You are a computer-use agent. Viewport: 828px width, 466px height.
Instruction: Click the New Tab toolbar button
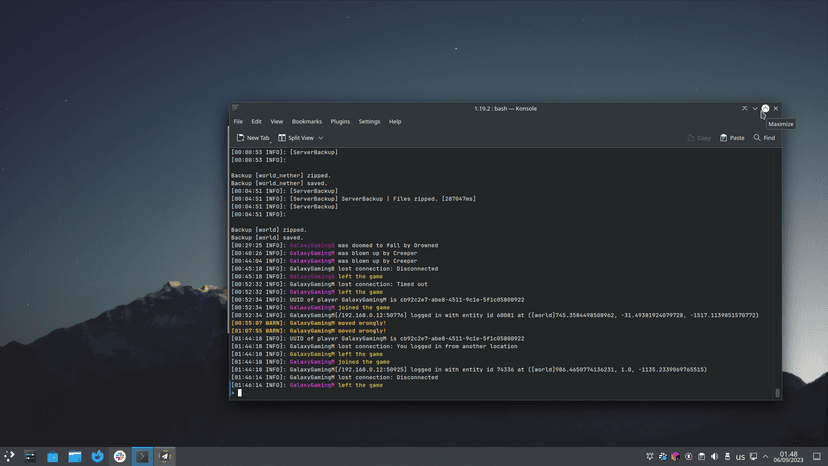click(253, 138)
